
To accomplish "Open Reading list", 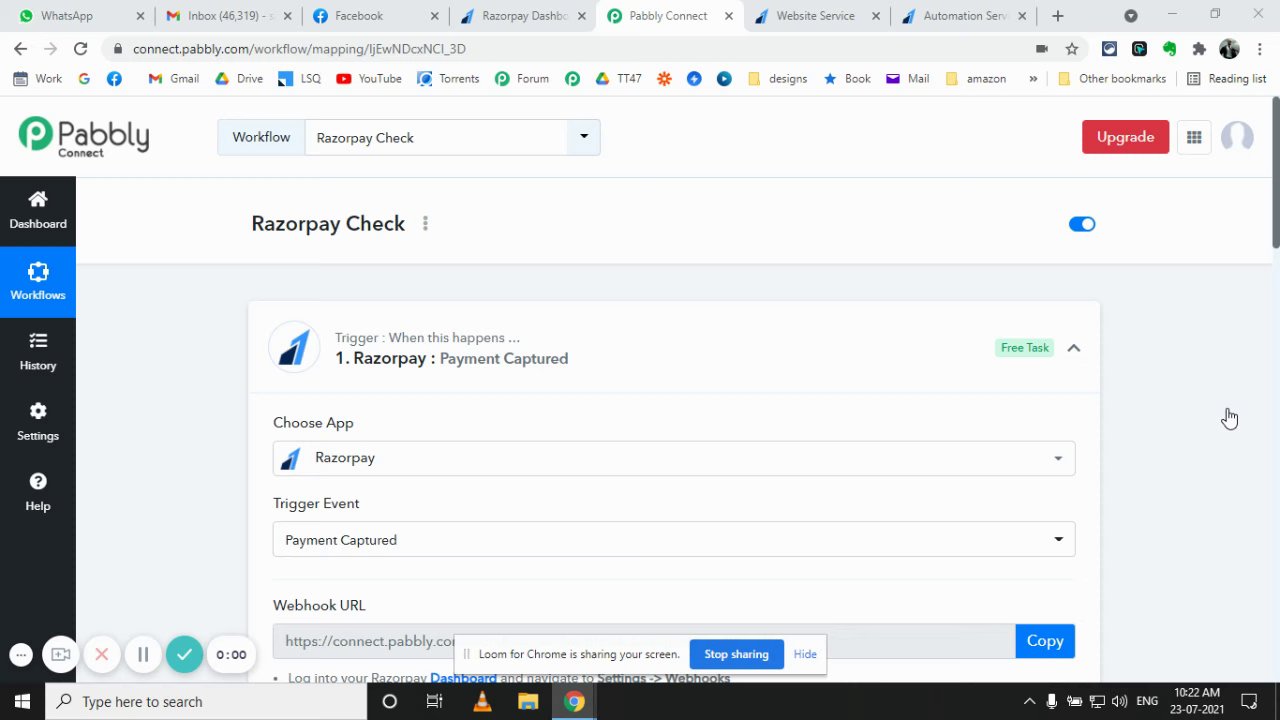I will 1226,79.
